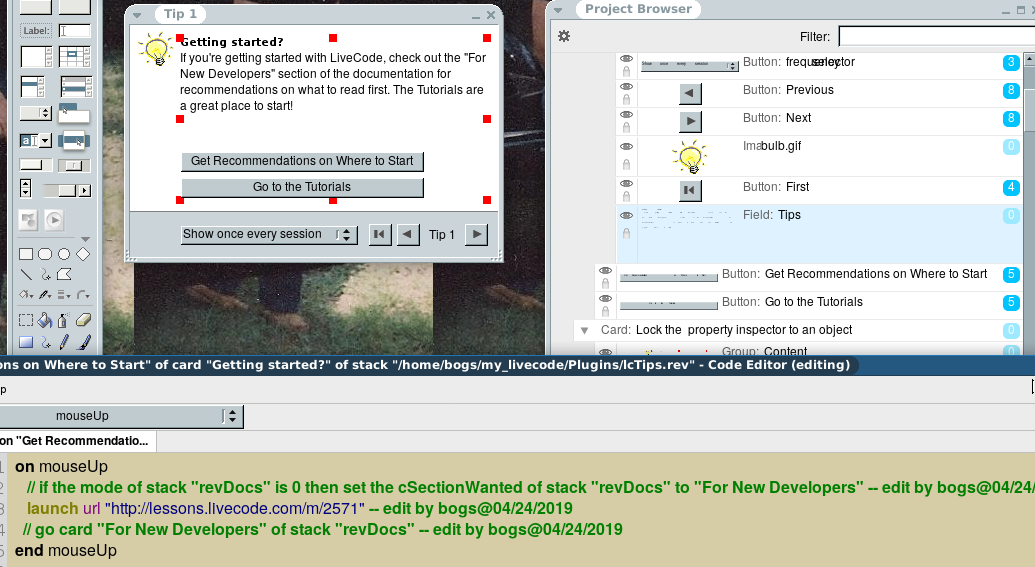Switch to the on "Get Recommendatio..." script tab
The height and width of the screenshot is (567, 1035).
77,441
